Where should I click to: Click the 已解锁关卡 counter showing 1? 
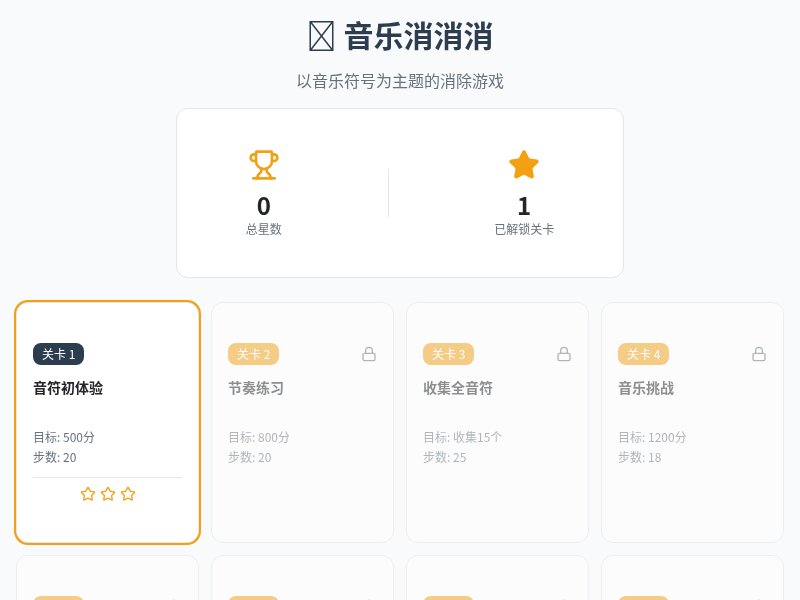click(x=523, y=206)
